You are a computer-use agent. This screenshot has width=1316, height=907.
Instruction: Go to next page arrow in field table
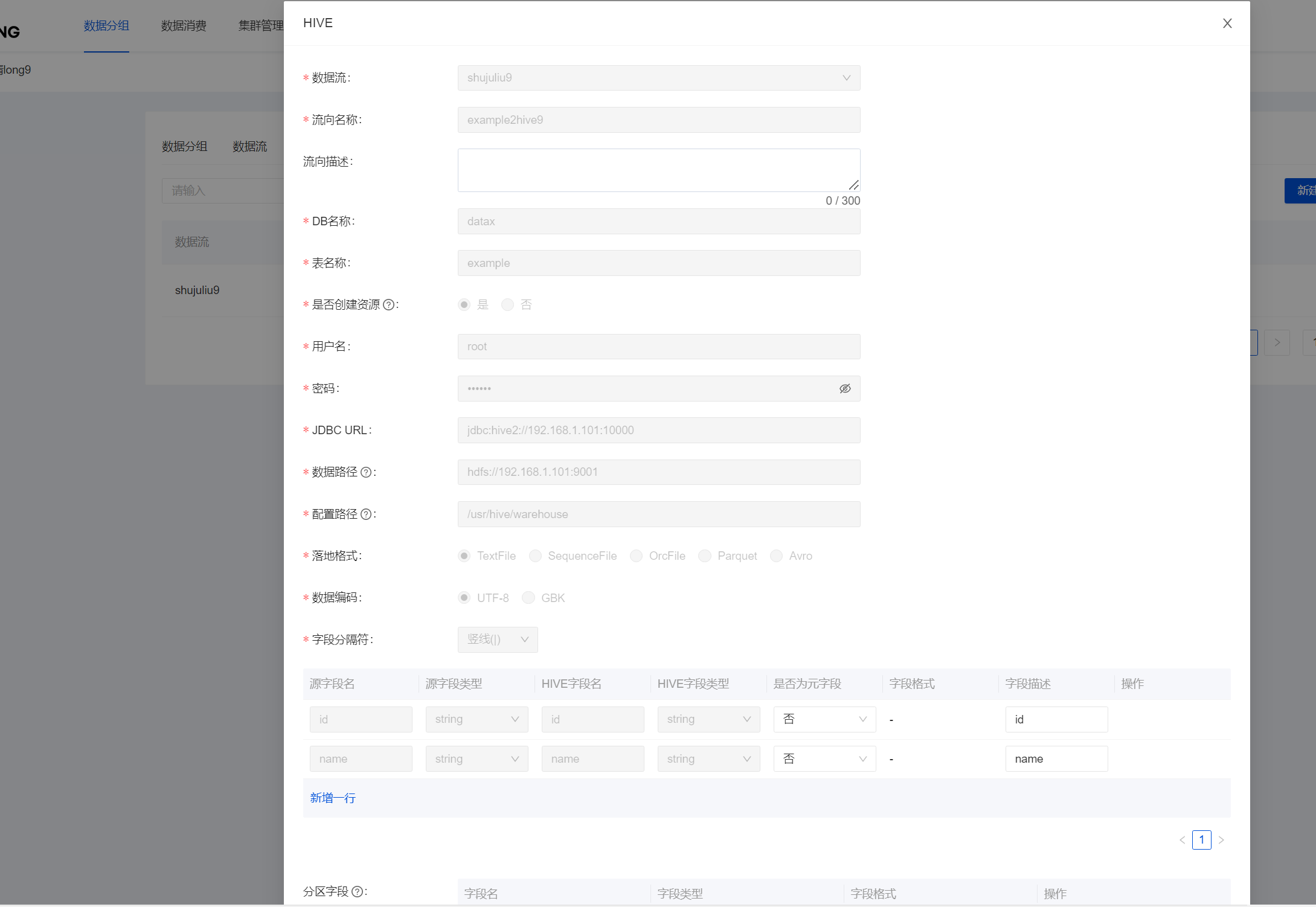click(1221, 840)
